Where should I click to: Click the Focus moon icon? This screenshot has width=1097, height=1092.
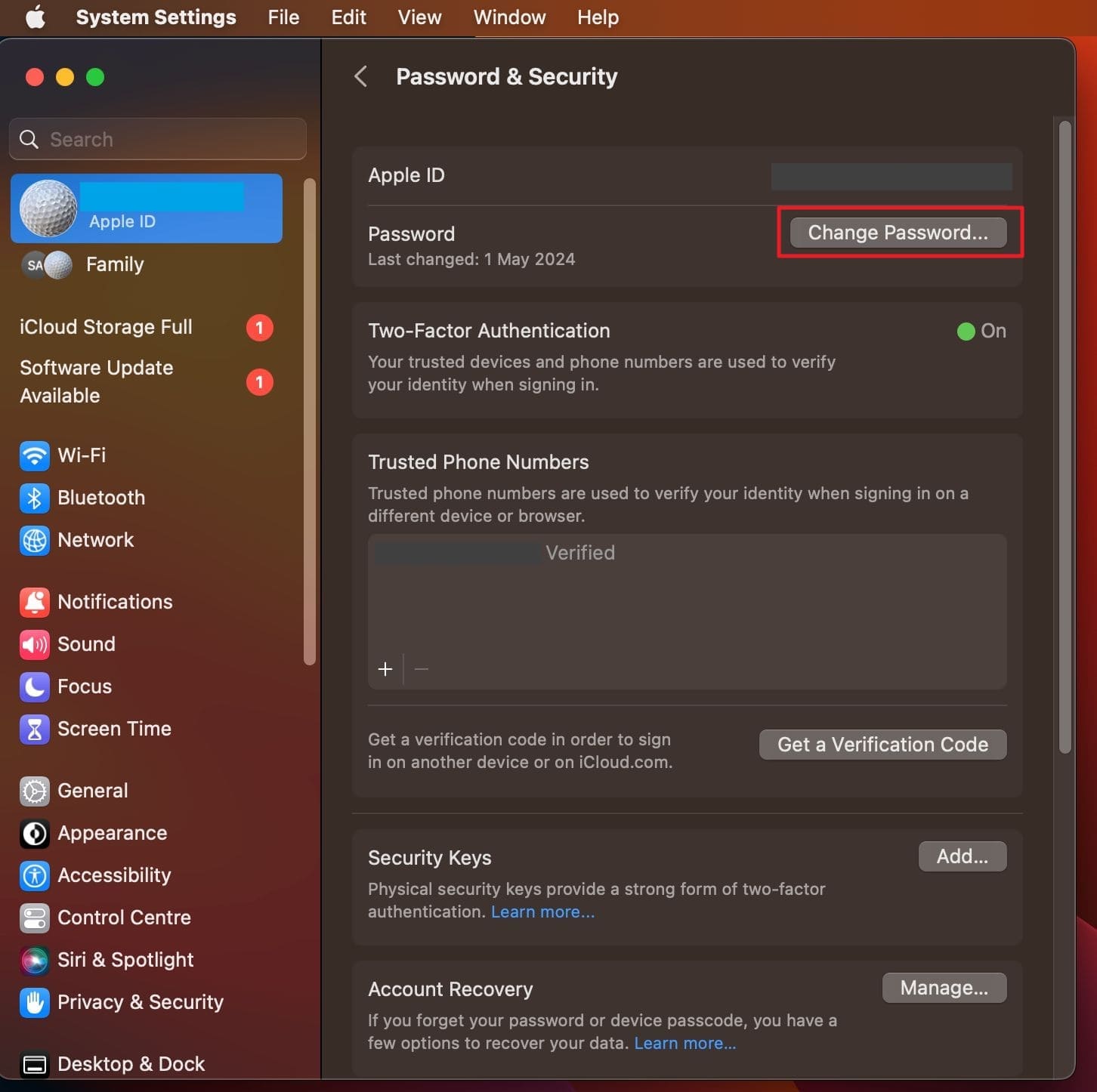click(x=35, y=686)
